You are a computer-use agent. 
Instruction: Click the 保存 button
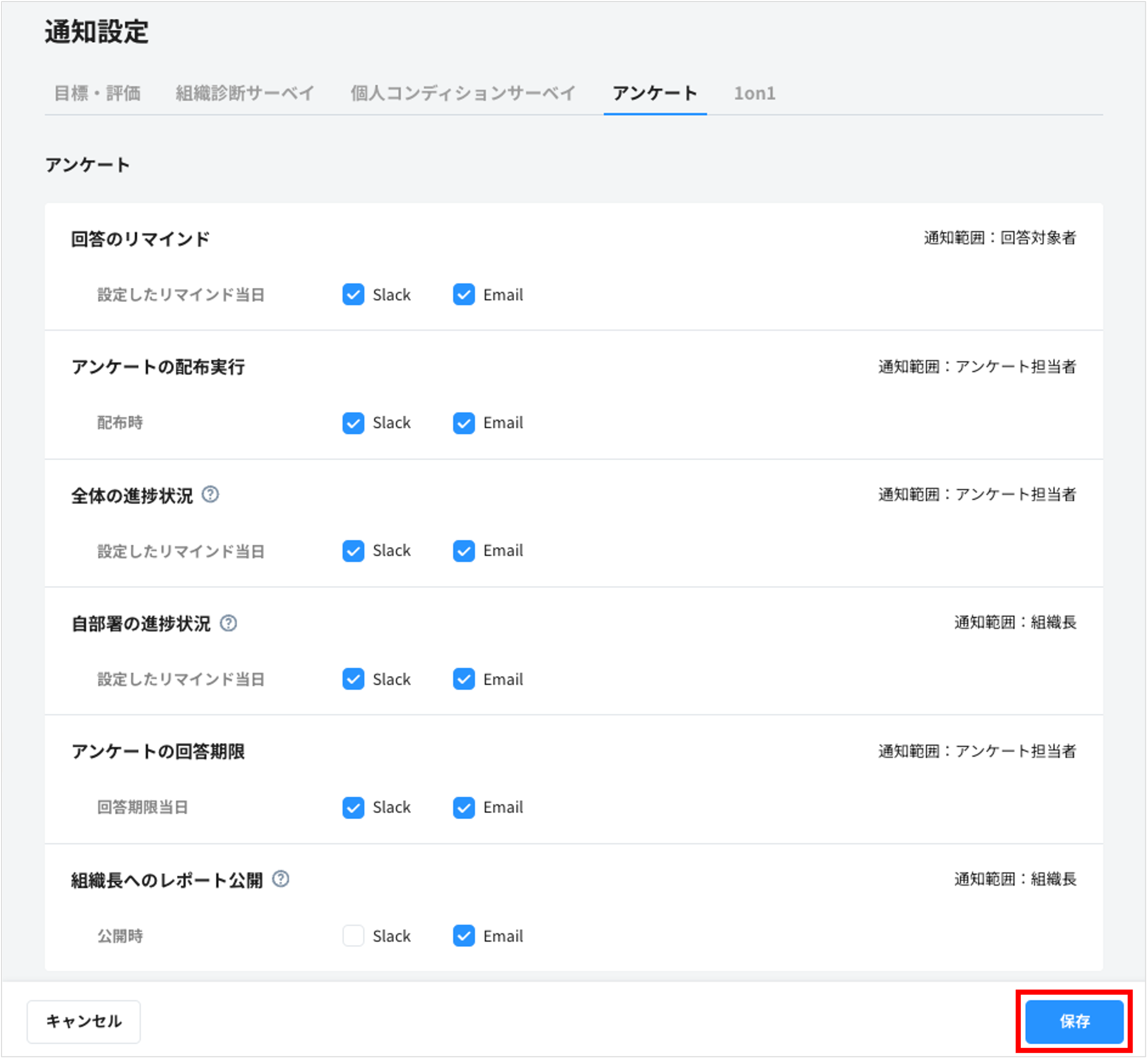coord(1076,1022)
